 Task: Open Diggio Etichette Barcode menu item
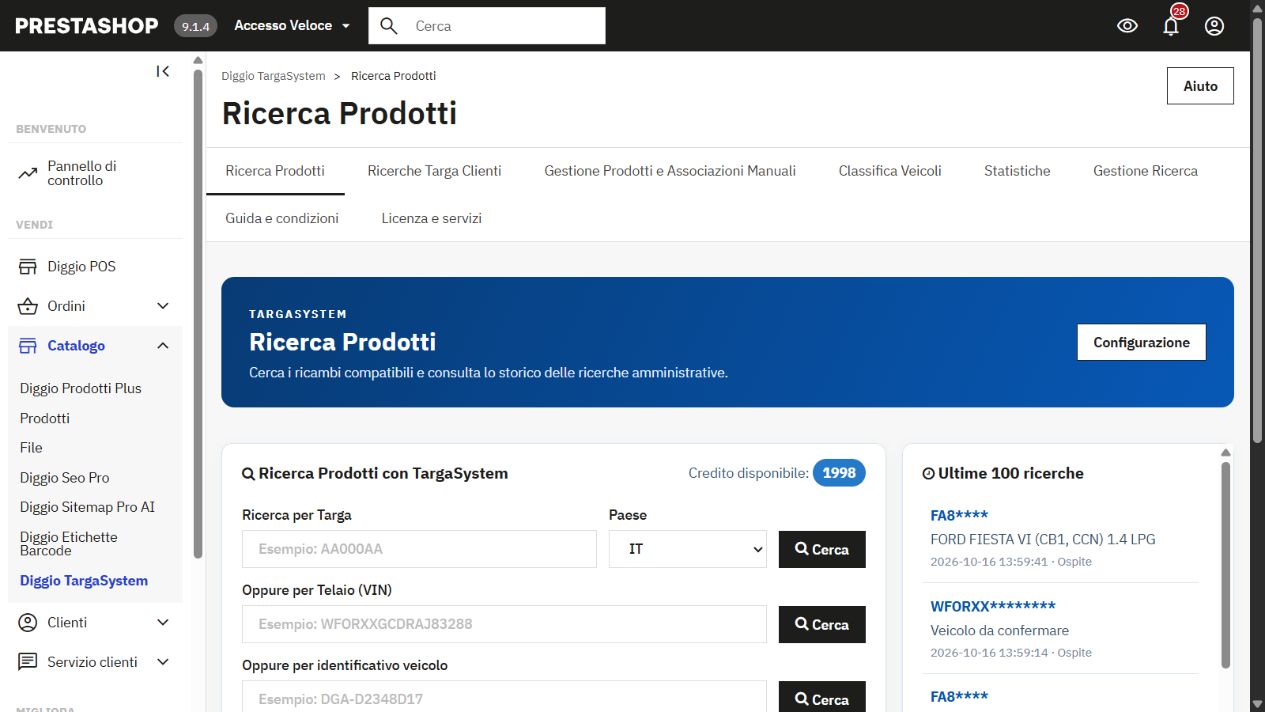click(x=69, y=544)
